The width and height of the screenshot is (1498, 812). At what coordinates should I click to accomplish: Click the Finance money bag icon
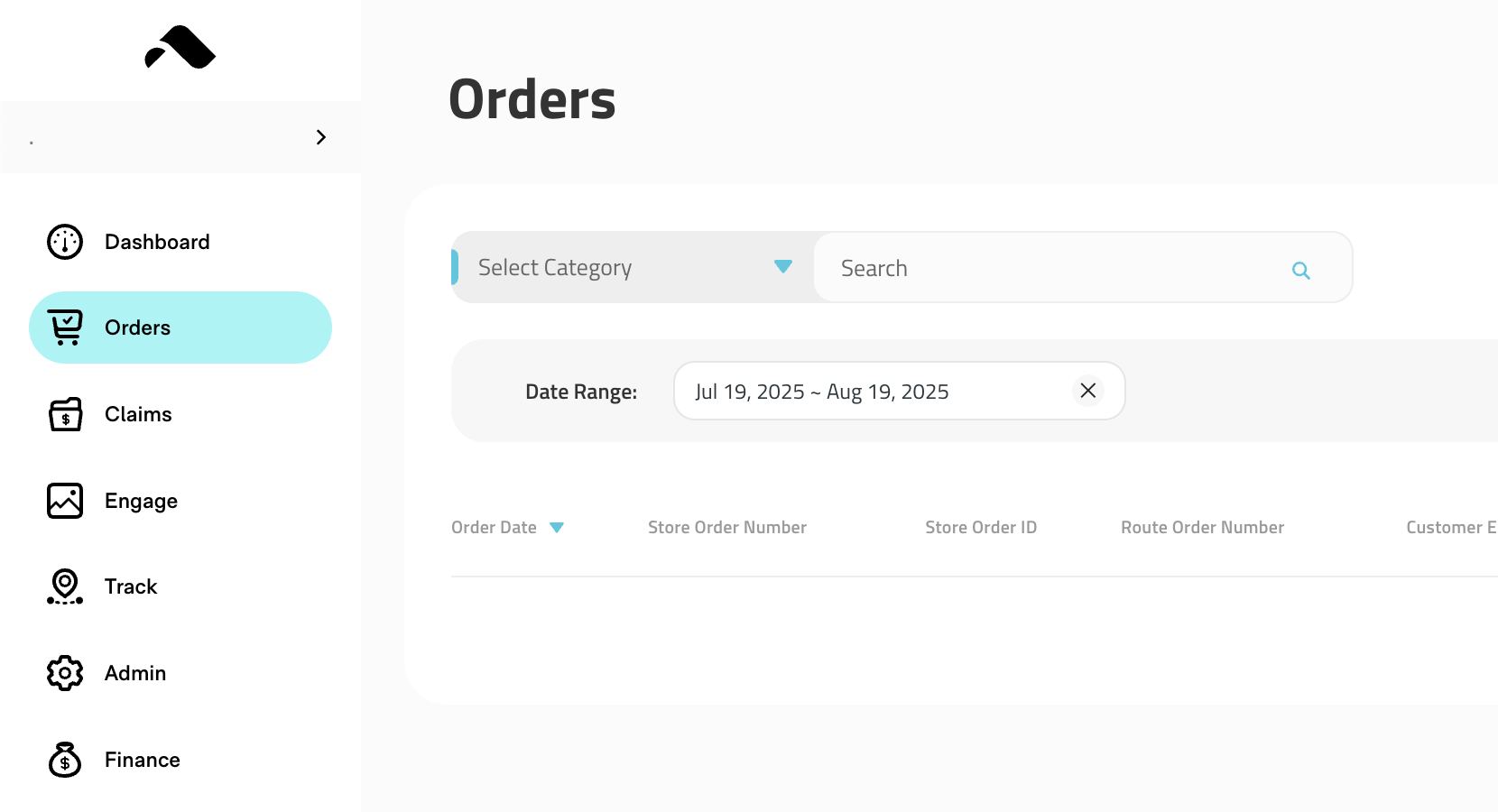point(64,759)
